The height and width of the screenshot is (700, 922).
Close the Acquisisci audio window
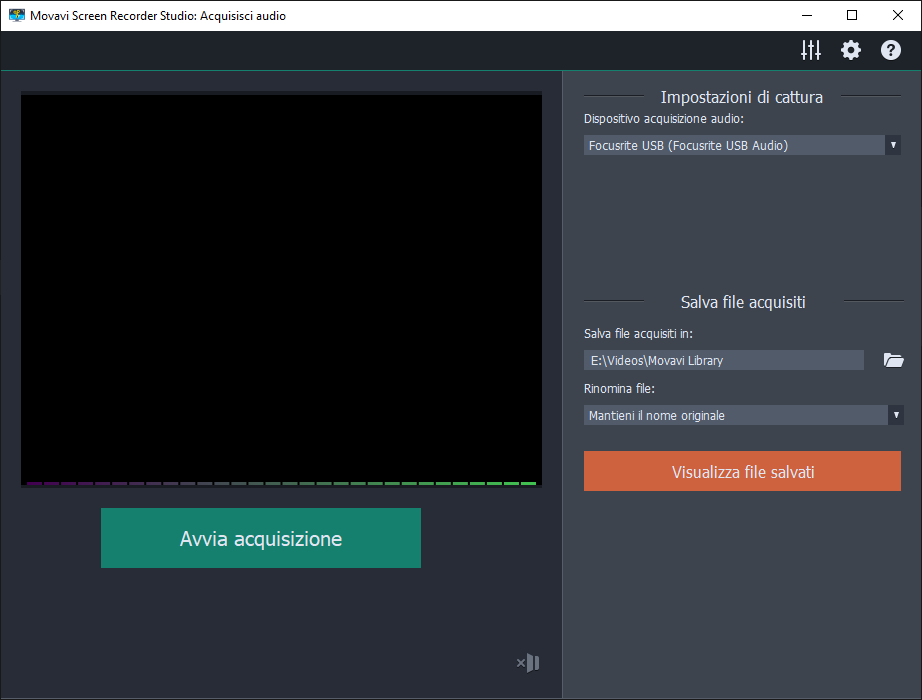click(x=897, y=15)
